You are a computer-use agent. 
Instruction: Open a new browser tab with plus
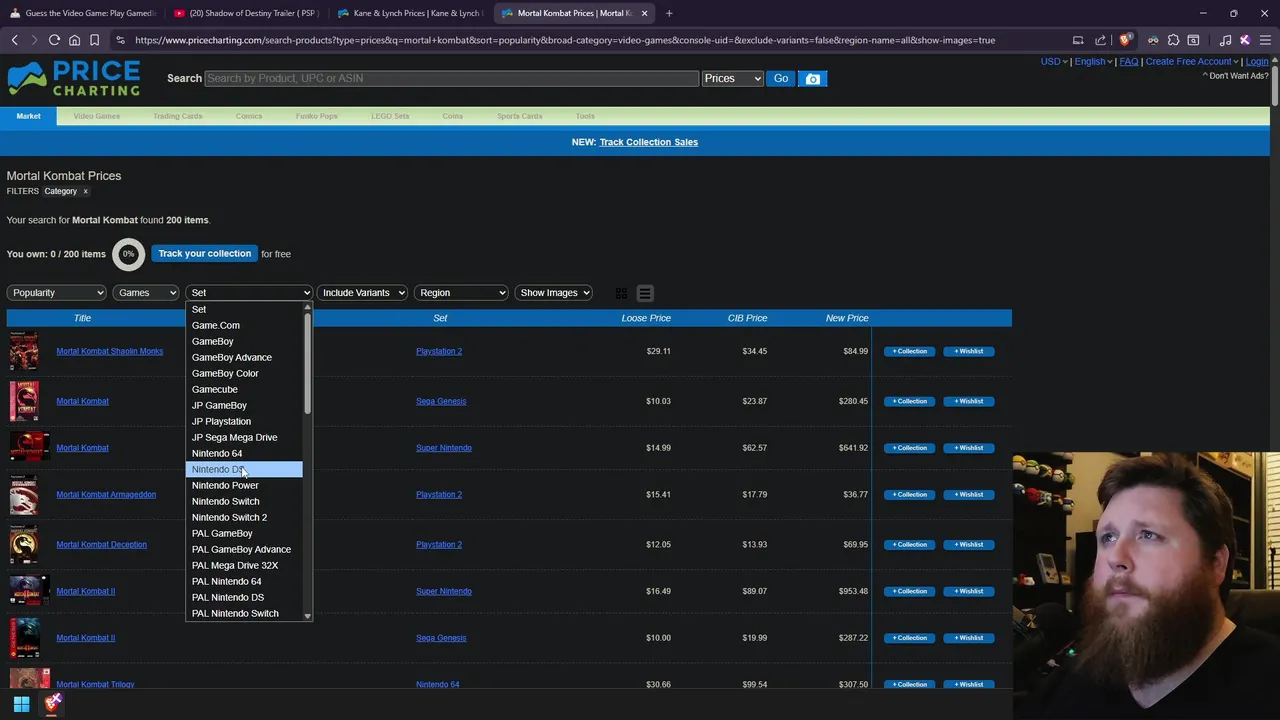click(669, 13)
